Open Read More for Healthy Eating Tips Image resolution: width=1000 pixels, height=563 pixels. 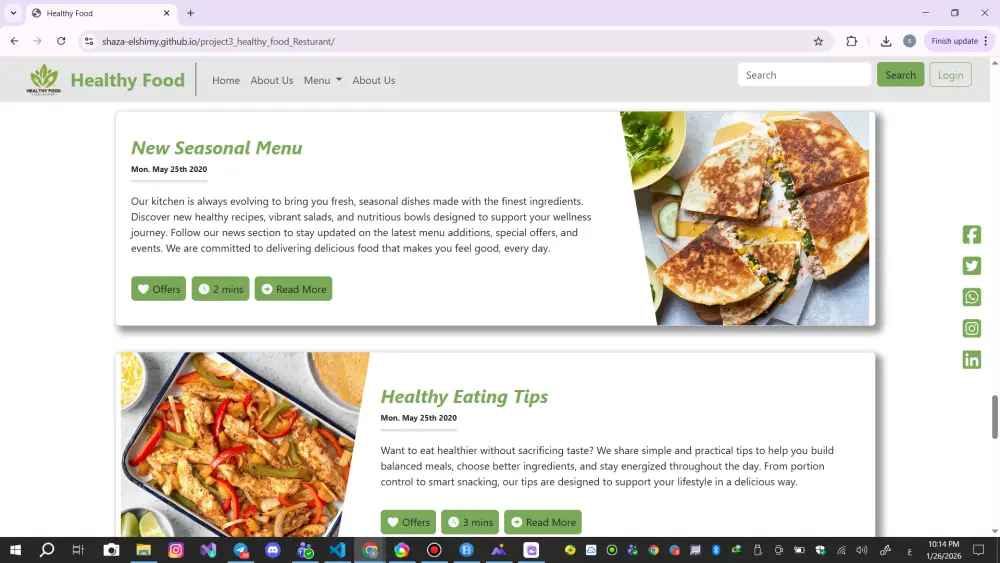pos(543,522)
